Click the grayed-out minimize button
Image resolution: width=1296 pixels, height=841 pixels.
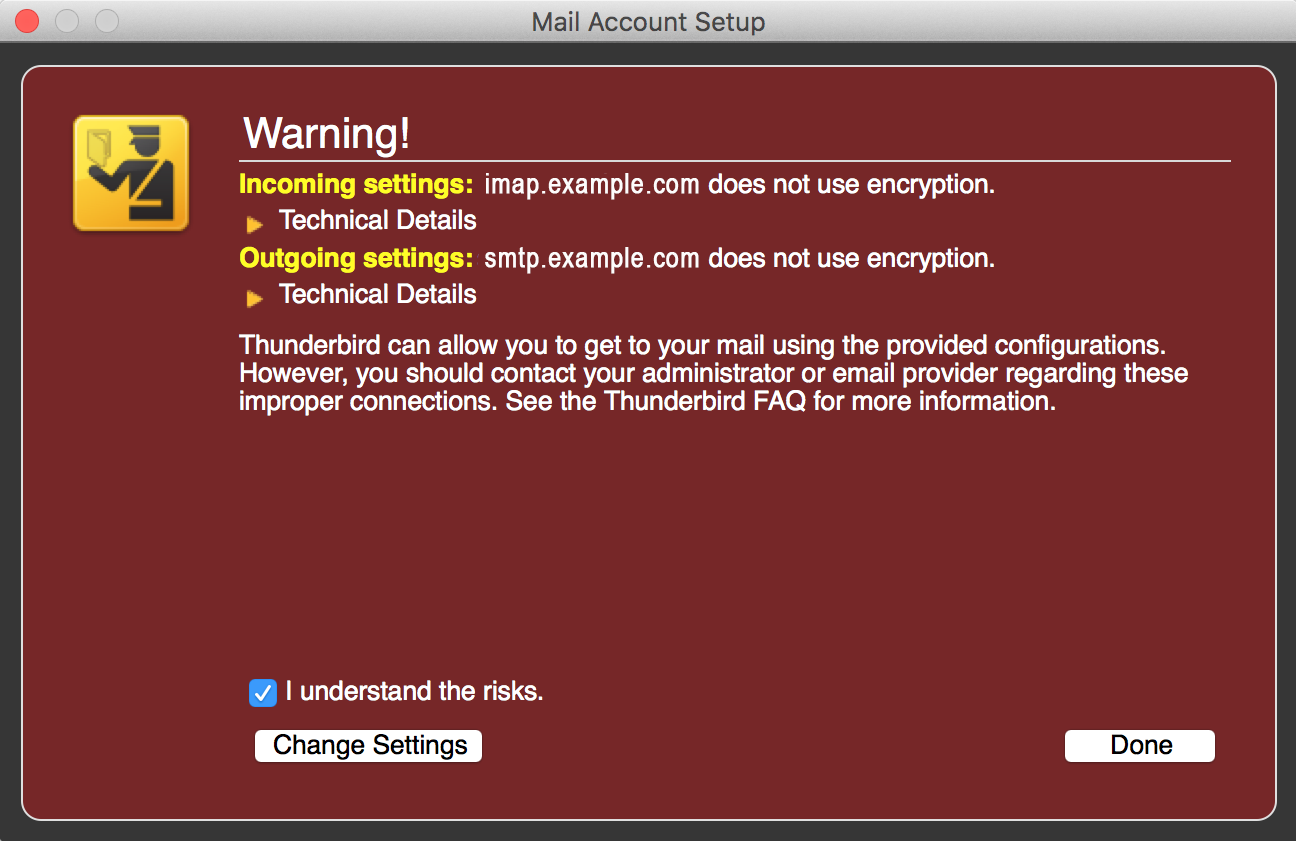[66, 20]
